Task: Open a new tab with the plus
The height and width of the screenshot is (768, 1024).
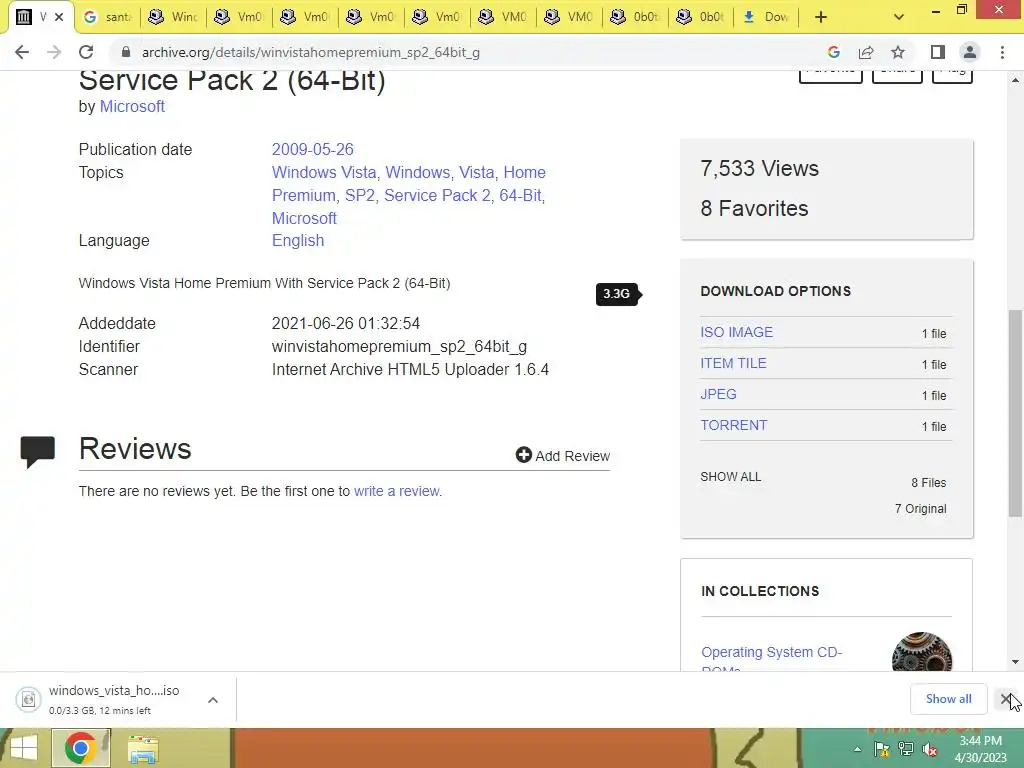Action: point(821,17)
